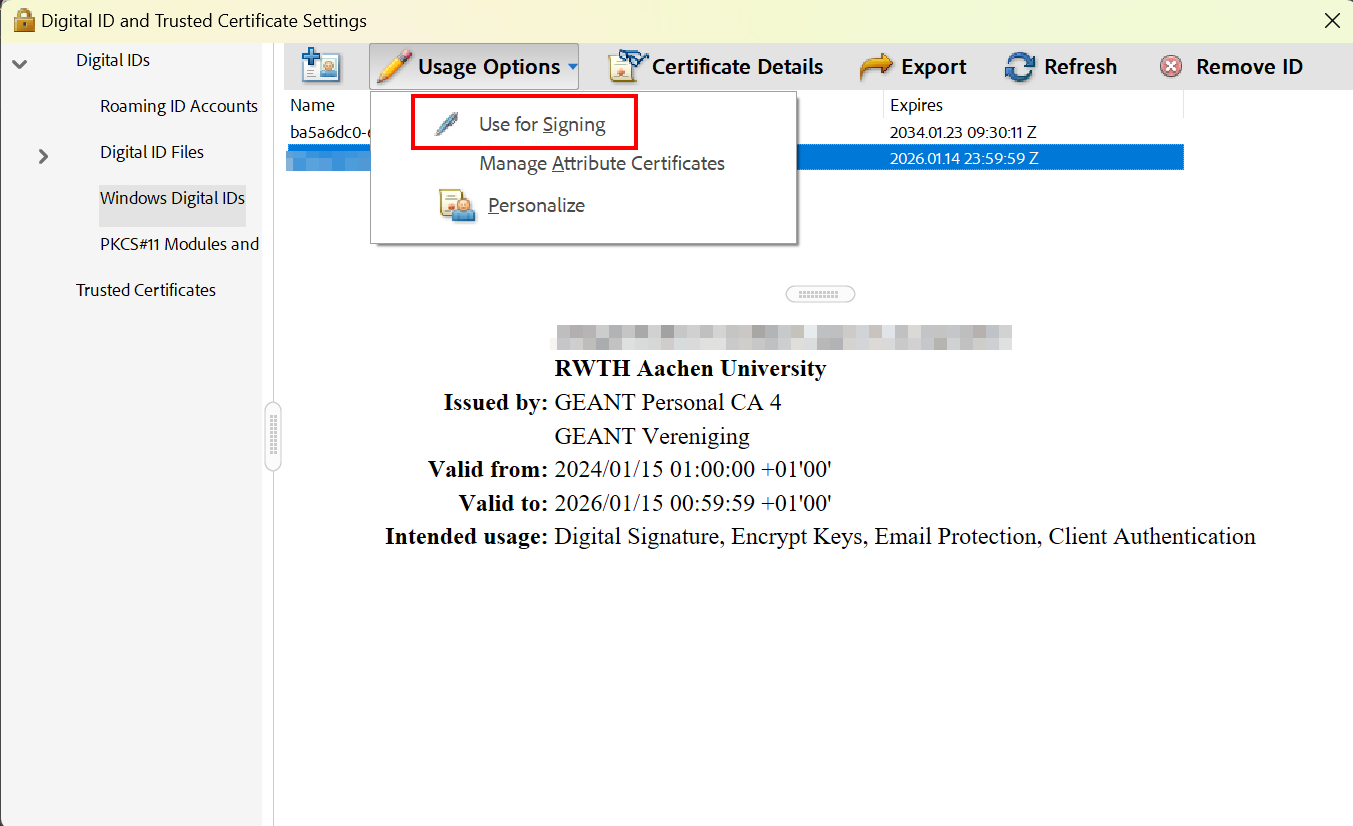Viewport: 1353px width, 826px height.
Task: Click the red Remove ID icon
Action: [1169, 66]
